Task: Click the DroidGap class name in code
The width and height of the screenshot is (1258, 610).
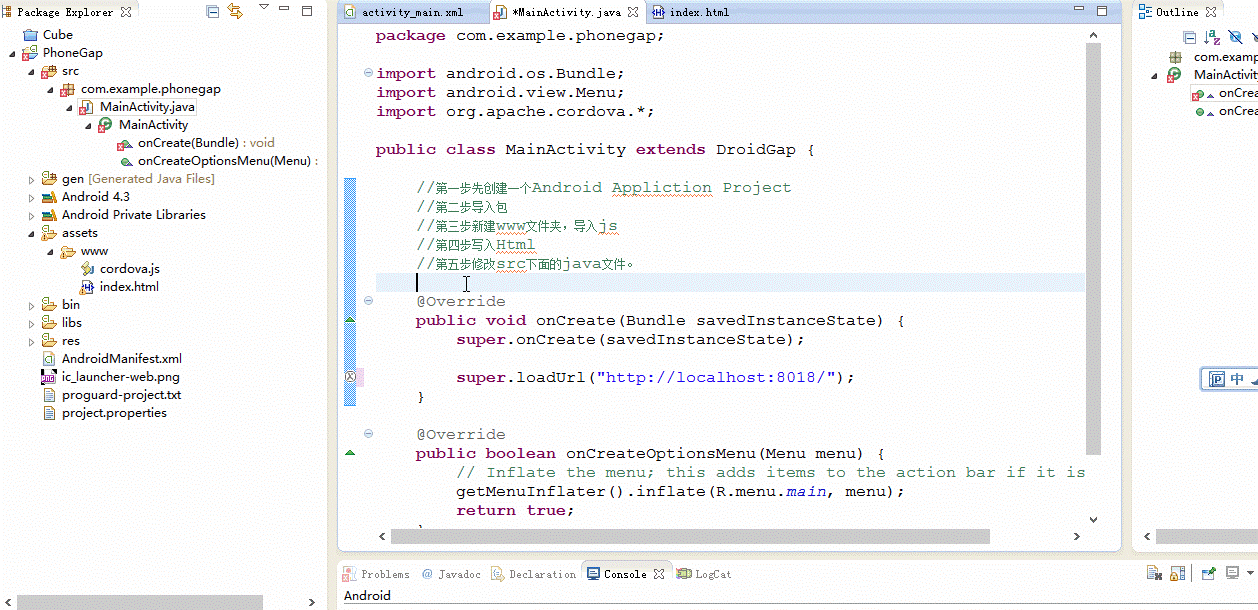Action: pyautogui.click(x=755, y=149)
